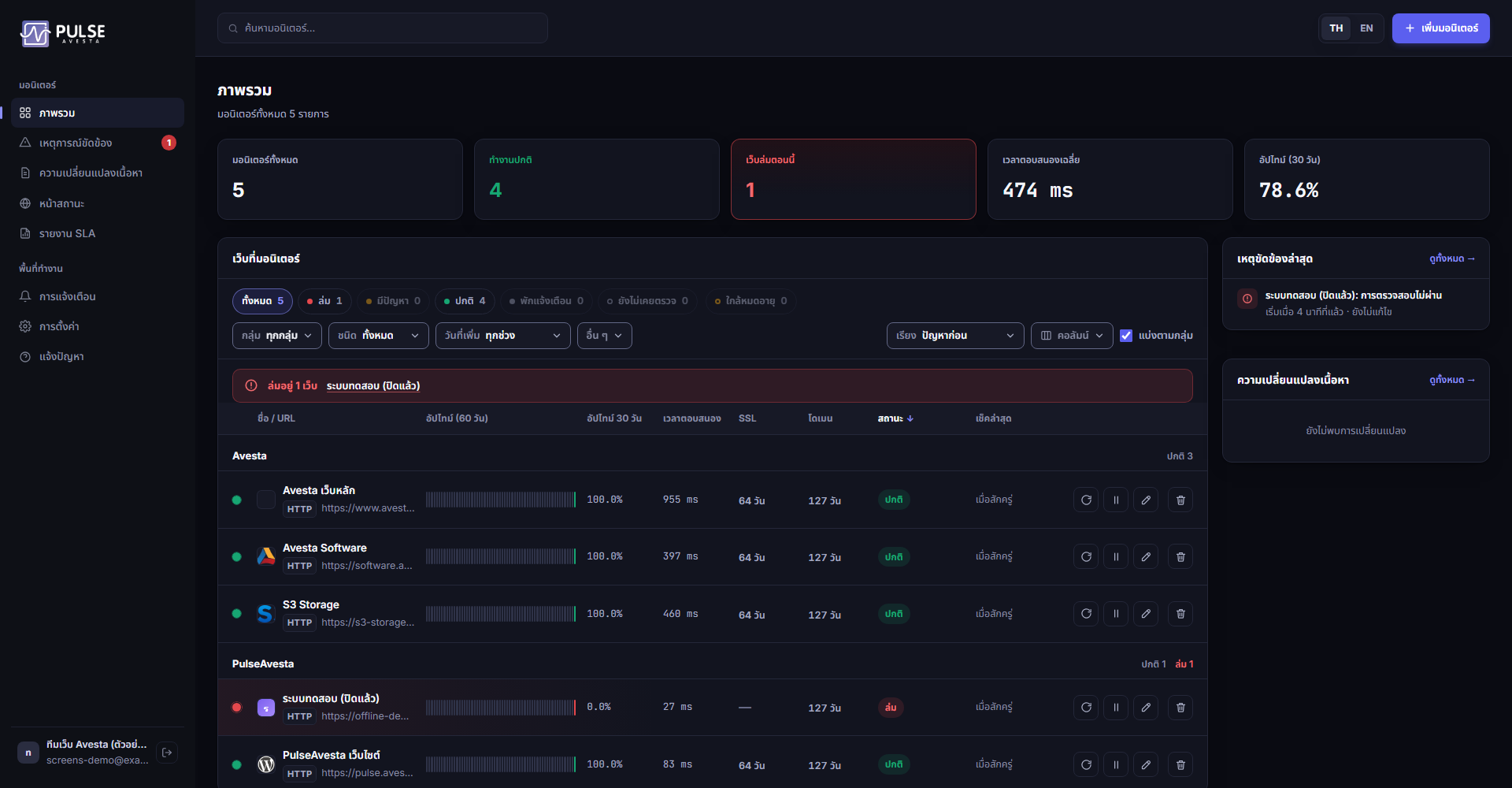
Task: Click ดูทั้งหมด link in เหตุขัดข้องล่าสุด
Action: click(x=1452, y=258)
